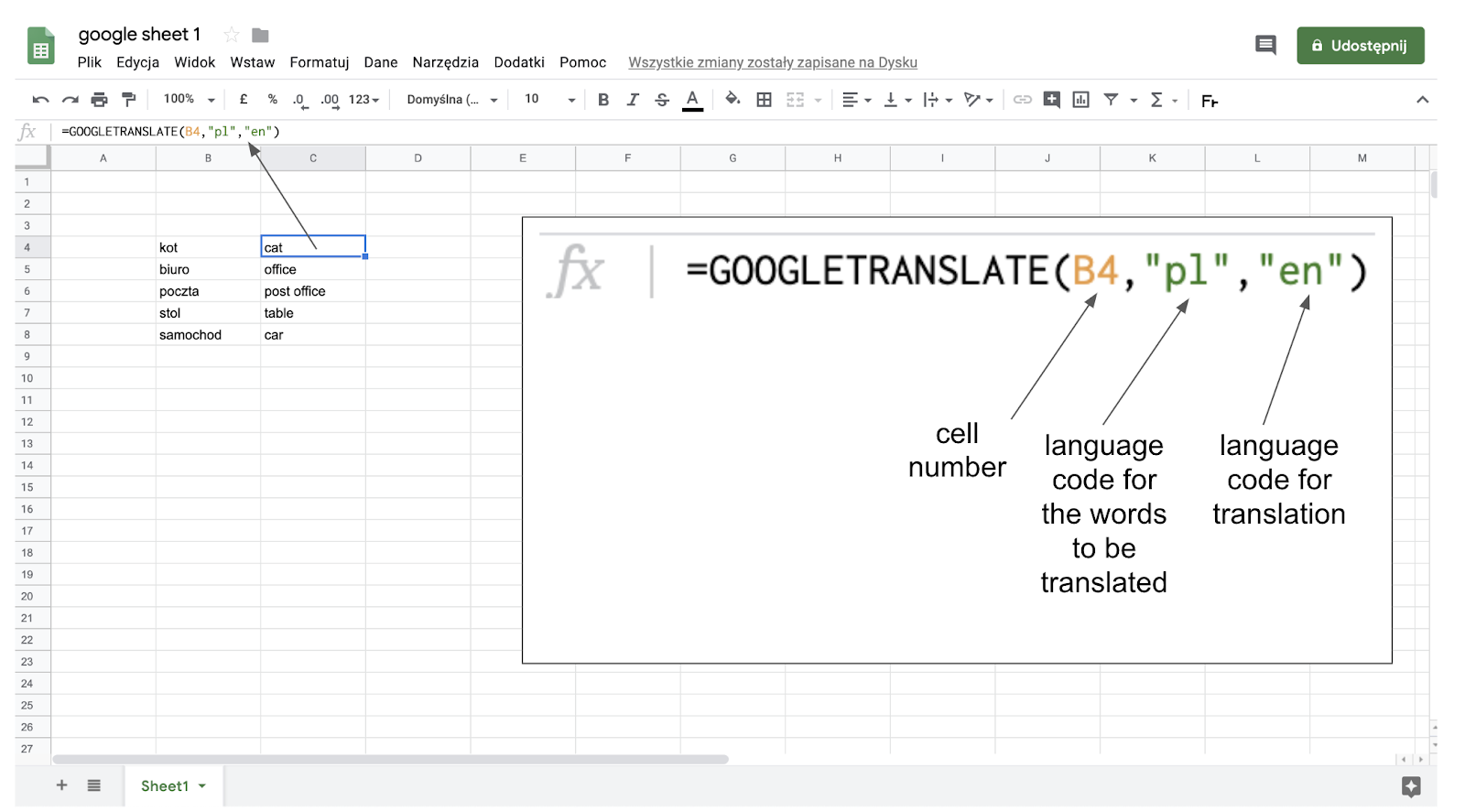Toggle strikethrough formatting

pos(662,100)
